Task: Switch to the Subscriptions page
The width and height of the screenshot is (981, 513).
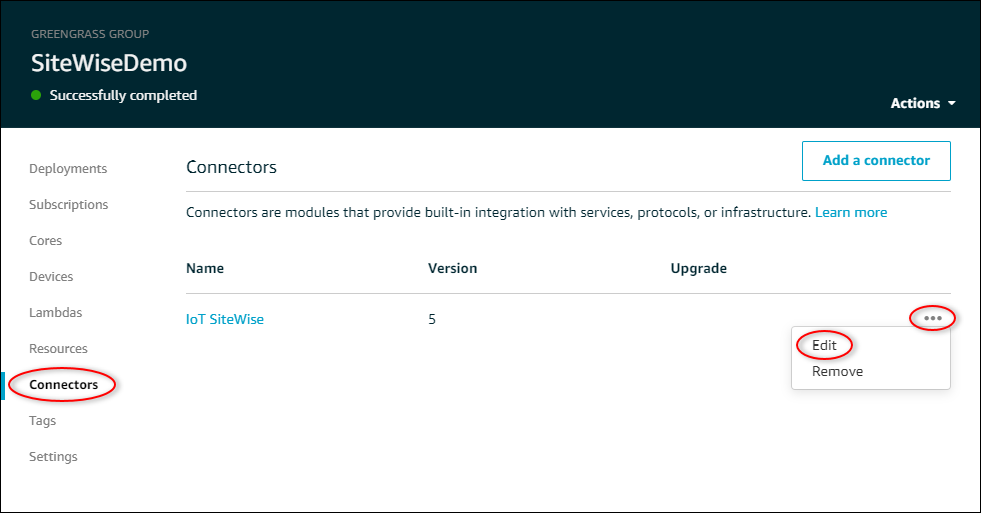Action: 69,205
